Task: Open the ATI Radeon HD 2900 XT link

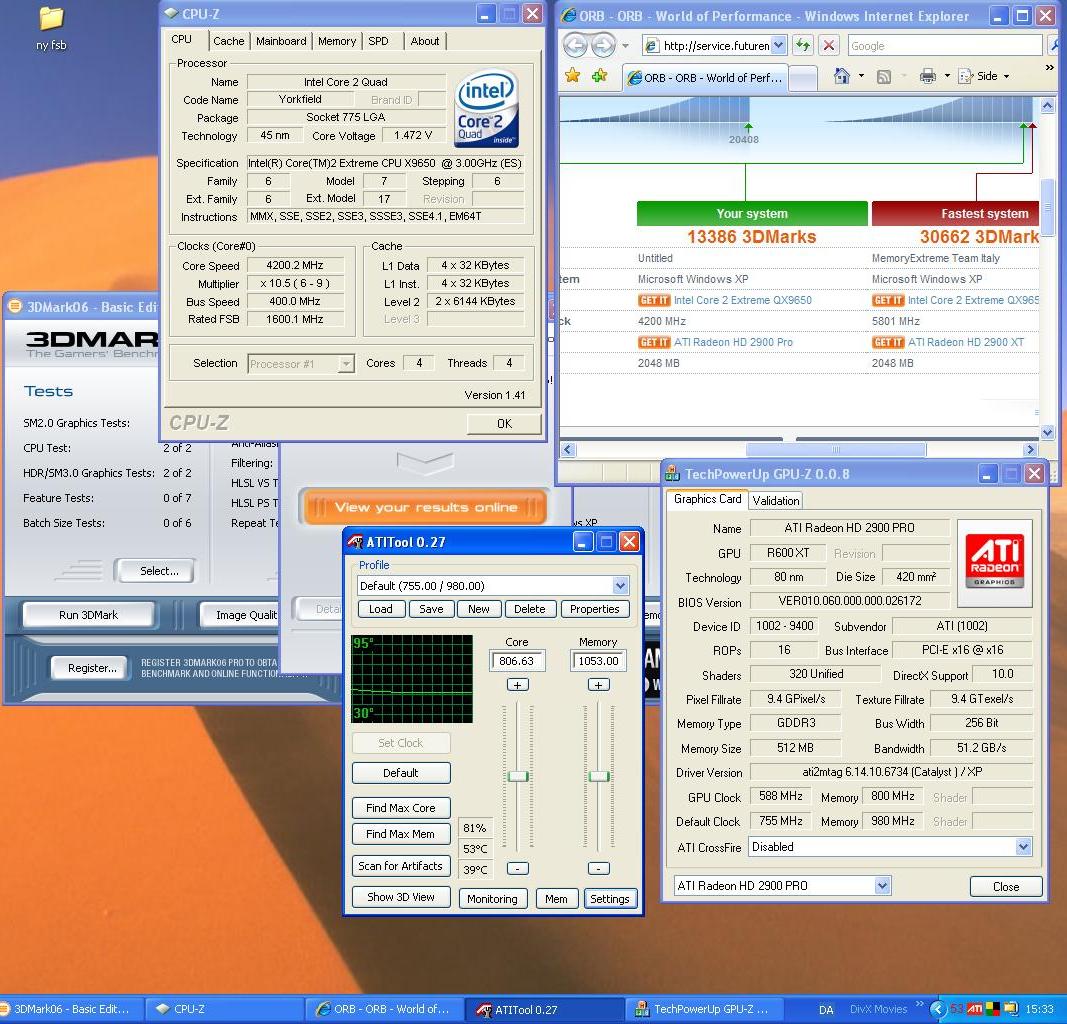Action: (x=966, y=342)
